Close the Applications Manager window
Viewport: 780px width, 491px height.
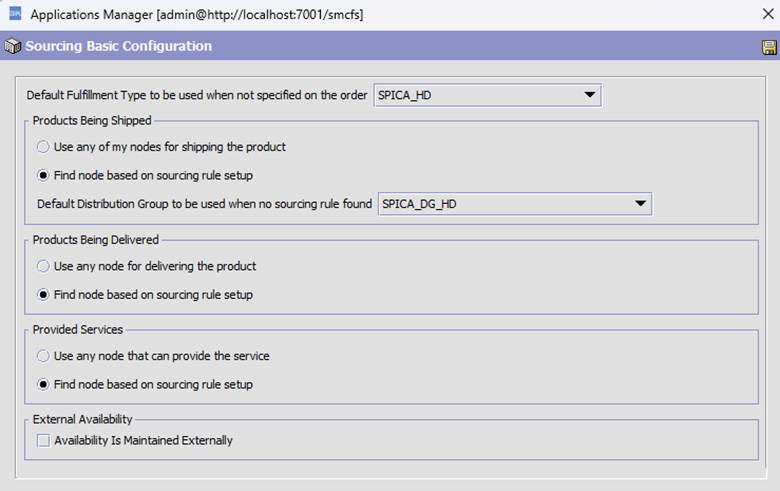pyautogui.click(x=768, y=15)
